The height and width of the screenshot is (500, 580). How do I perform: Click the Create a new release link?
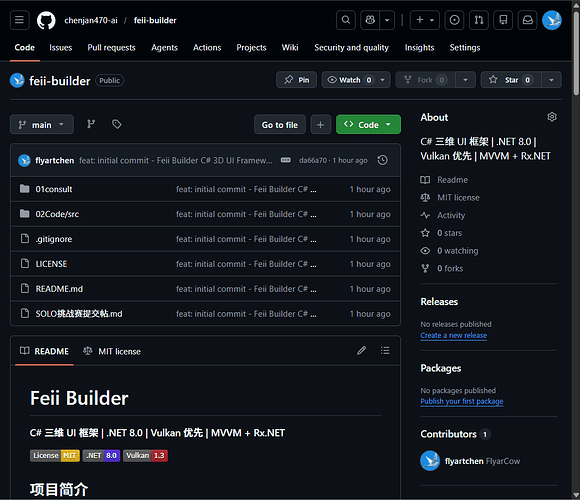(453, 335)
